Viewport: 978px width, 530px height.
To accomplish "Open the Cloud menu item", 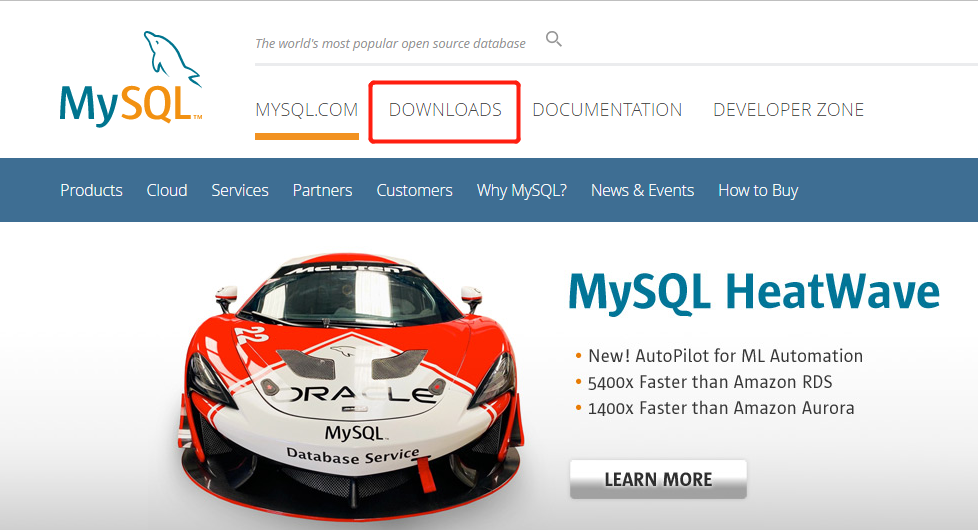I will click(167, 190).
